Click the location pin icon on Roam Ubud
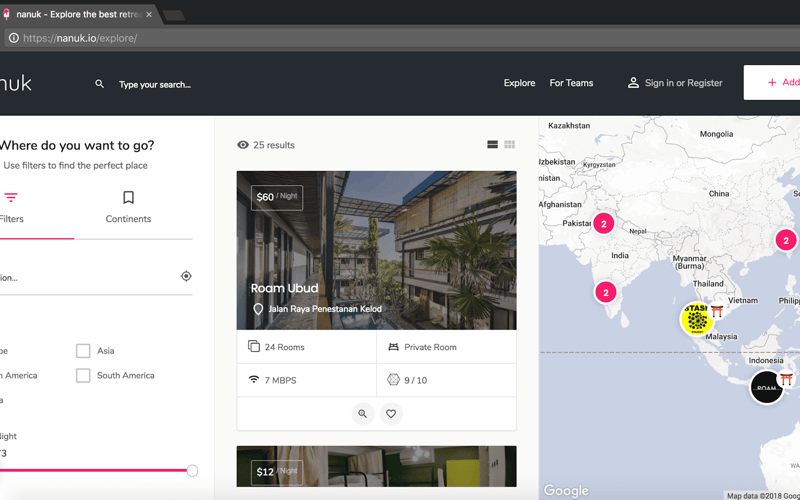Viewport: 800px width, 500px height. (258, 309)
